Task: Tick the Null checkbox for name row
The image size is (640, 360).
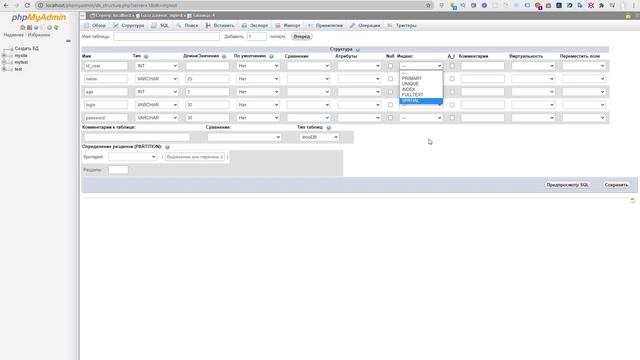Action: [x=390, y=79]
